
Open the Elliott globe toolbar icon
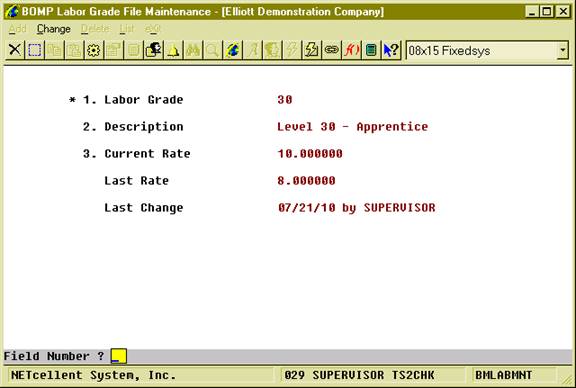coord(233,50)
